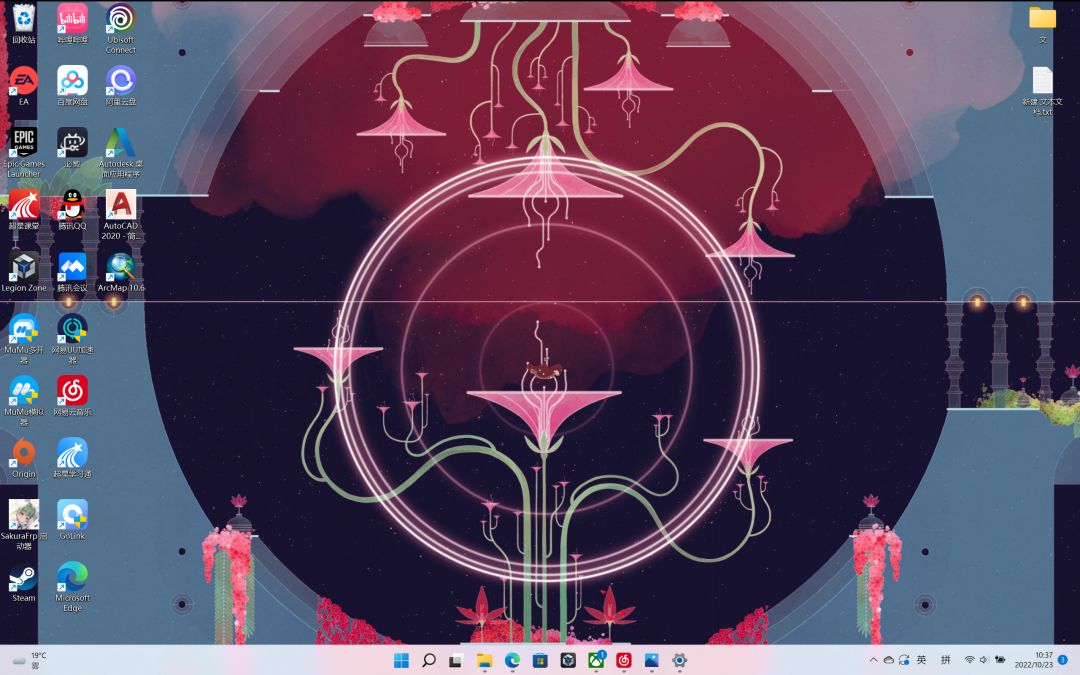Launch Tencent Meeting (腾讯会议) shortcut

72,271
